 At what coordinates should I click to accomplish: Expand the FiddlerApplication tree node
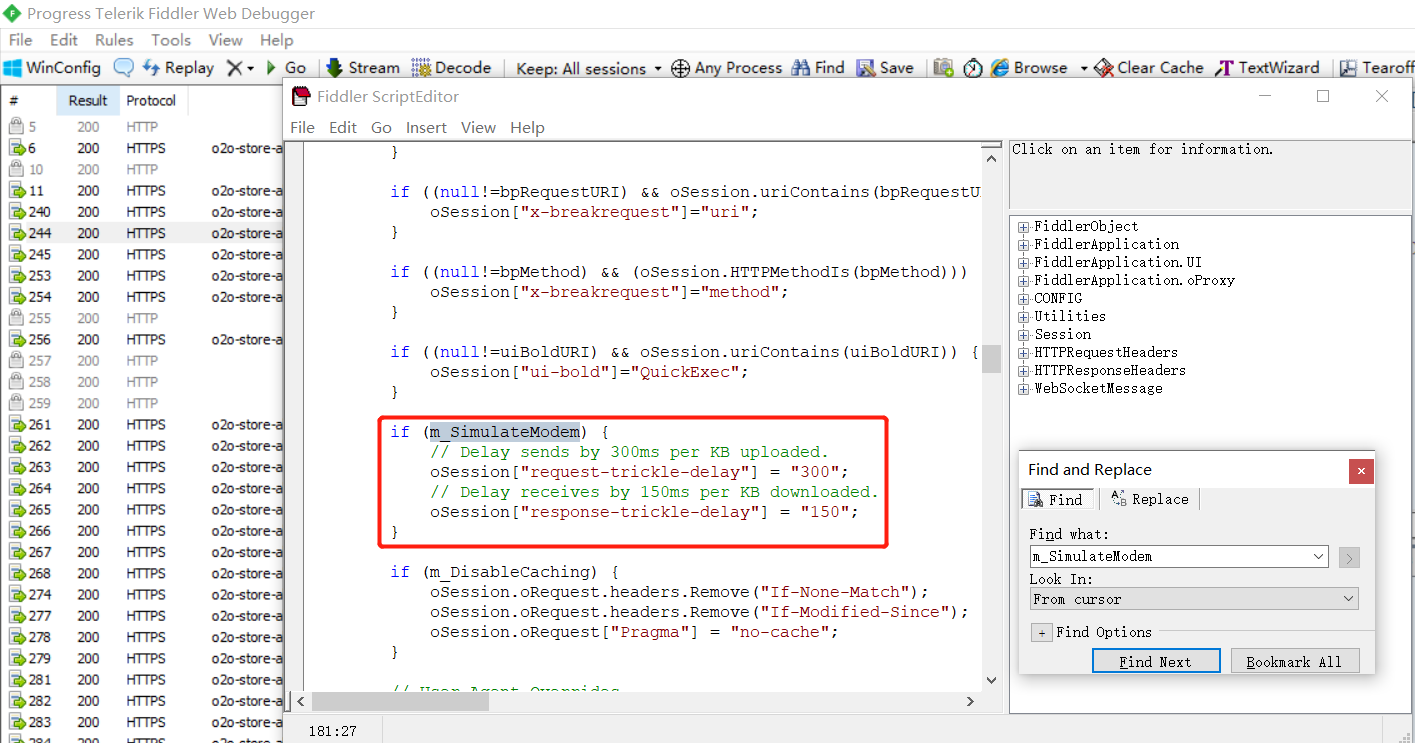[x=1023, y=245]
